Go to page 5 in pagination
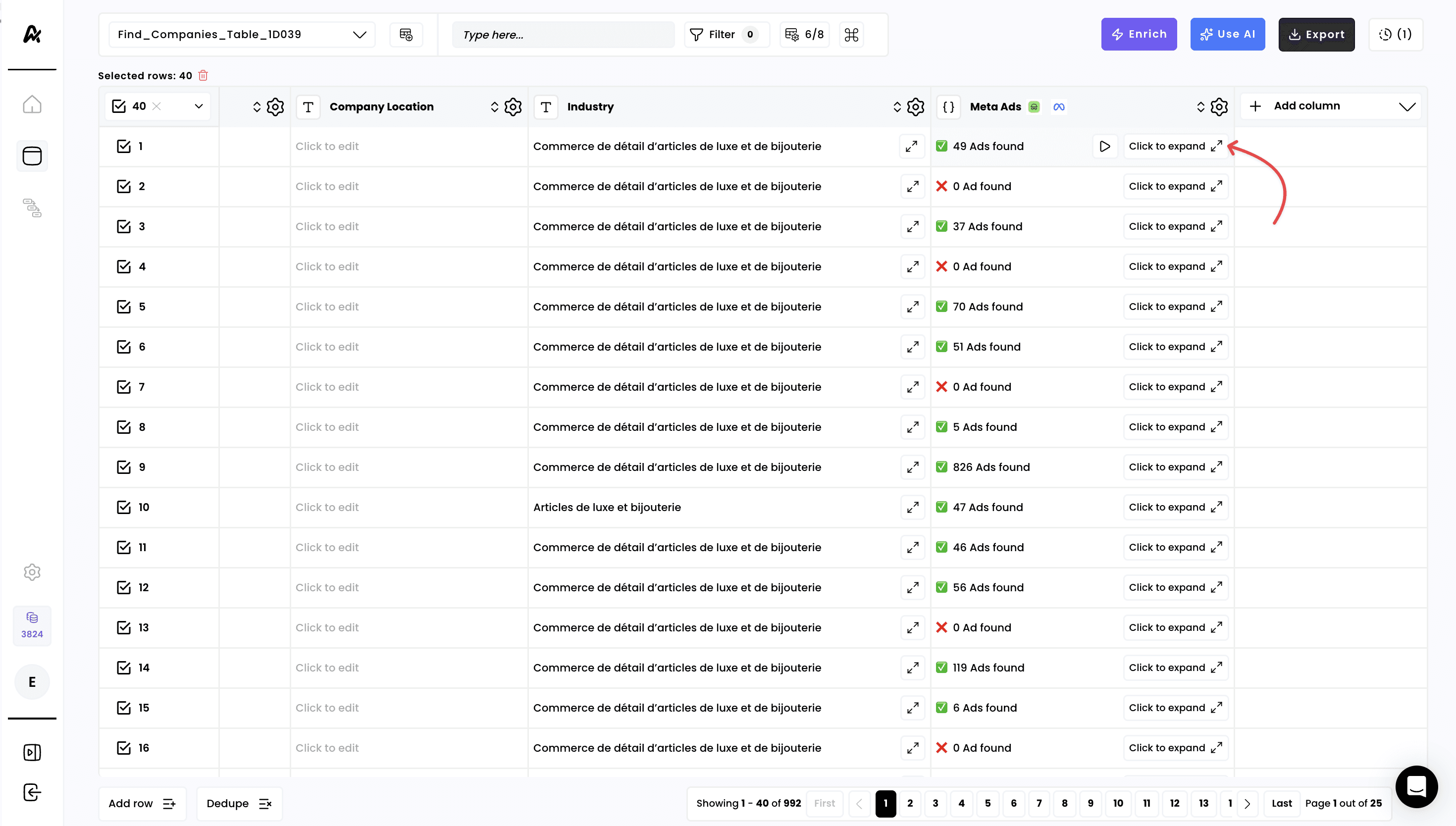1456x826 pixels. (988, 803)
